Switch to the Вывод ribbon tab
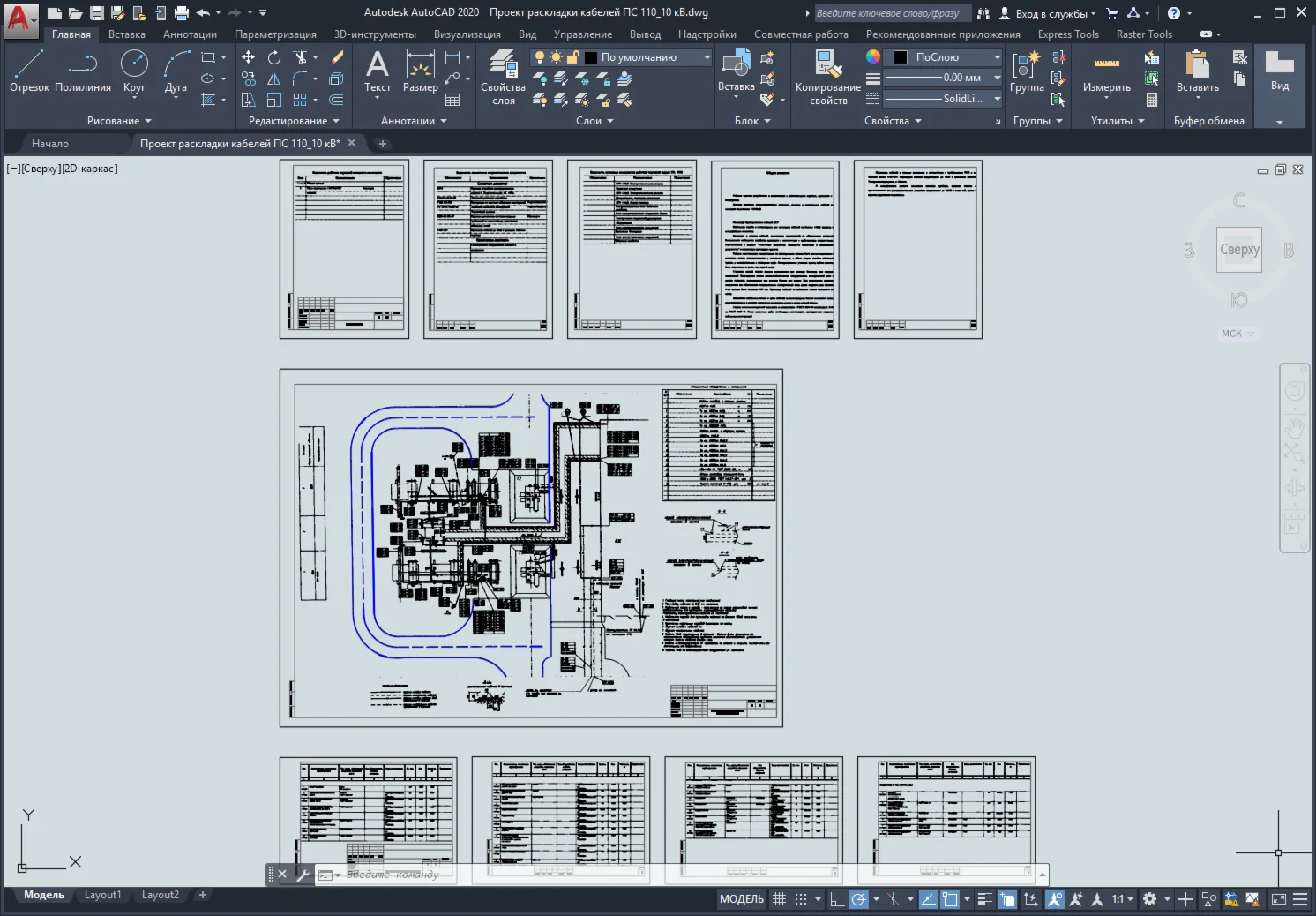 coord(645,34)
